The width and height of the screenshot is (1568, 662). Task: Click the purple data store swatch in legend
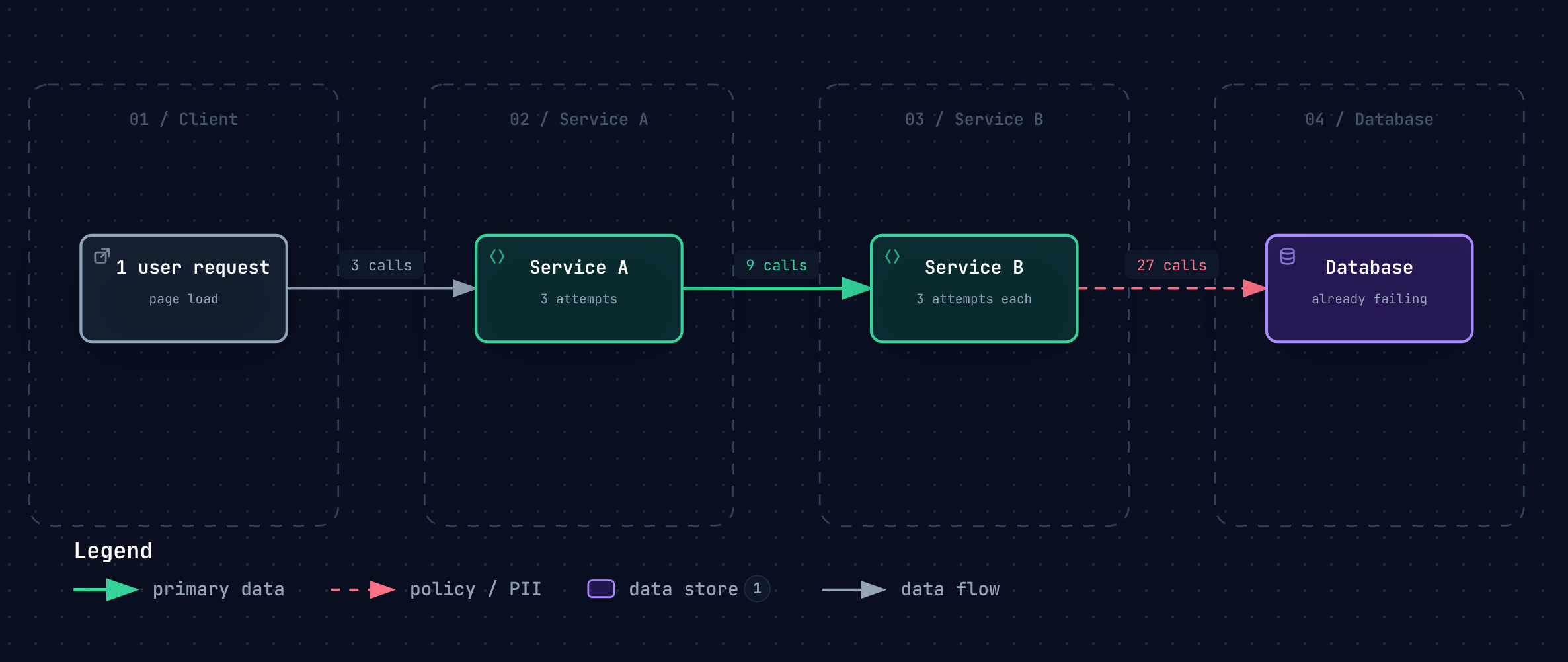pos(601,589)
